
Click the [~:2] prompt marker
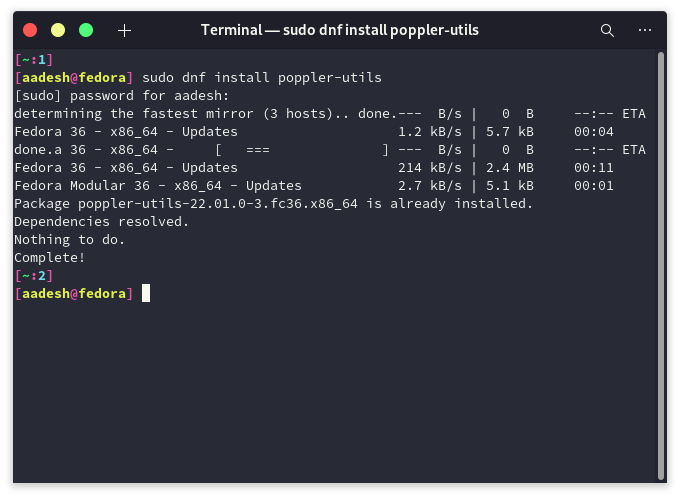34,275
